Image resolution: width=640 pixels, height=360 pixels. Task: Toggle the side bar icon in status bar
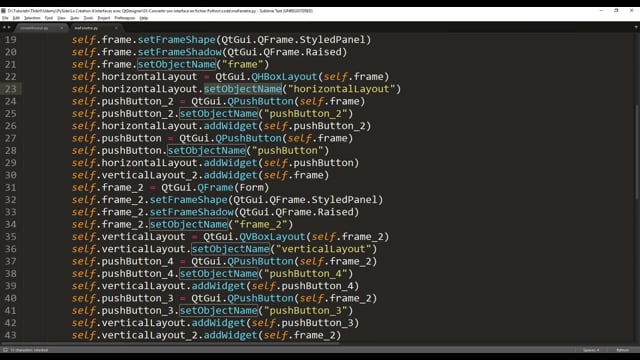[x=5, y=350]
